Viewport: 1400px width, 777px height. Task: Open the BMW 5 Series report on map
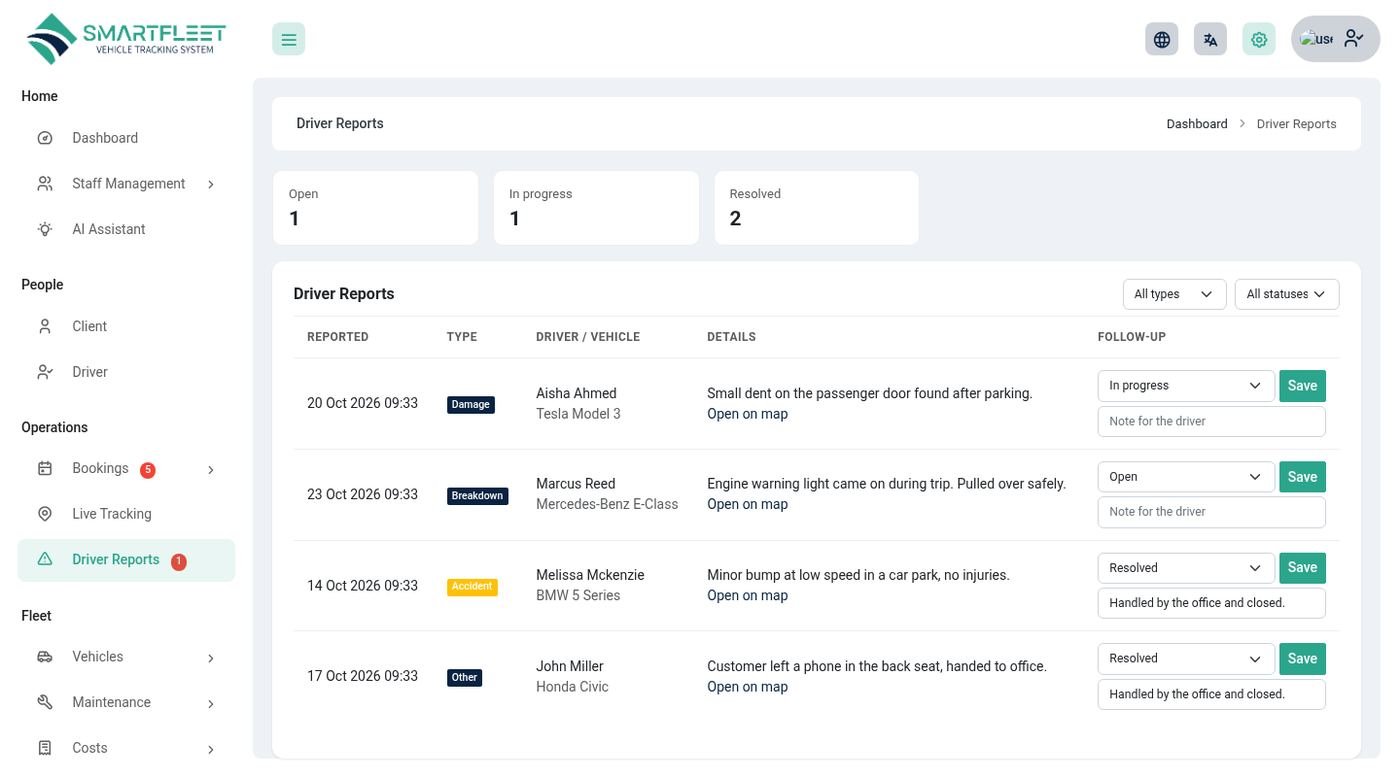tap(747, 595)
